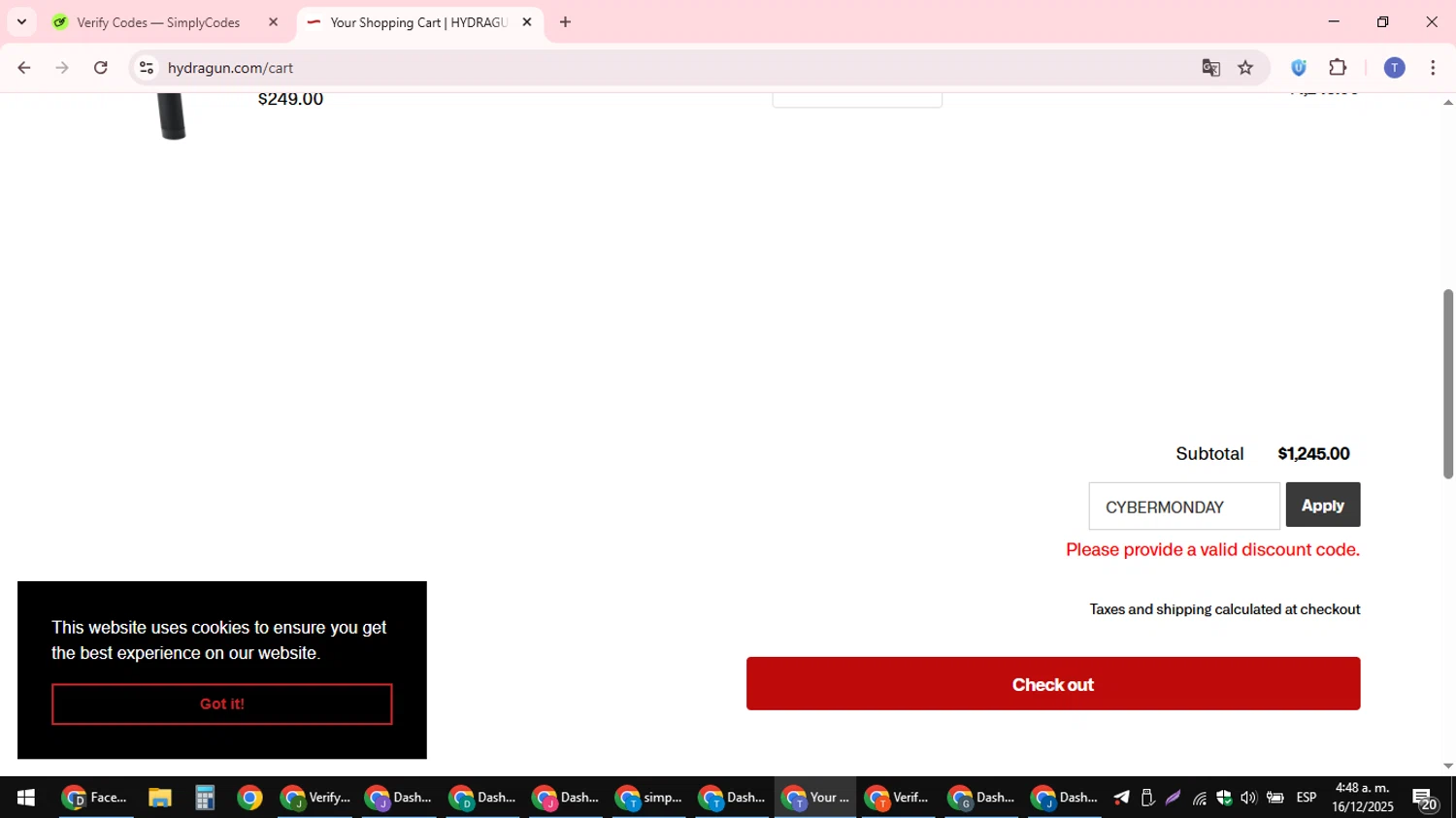
Task: Click the Subtotal label
Action: tap(1209, 454)
